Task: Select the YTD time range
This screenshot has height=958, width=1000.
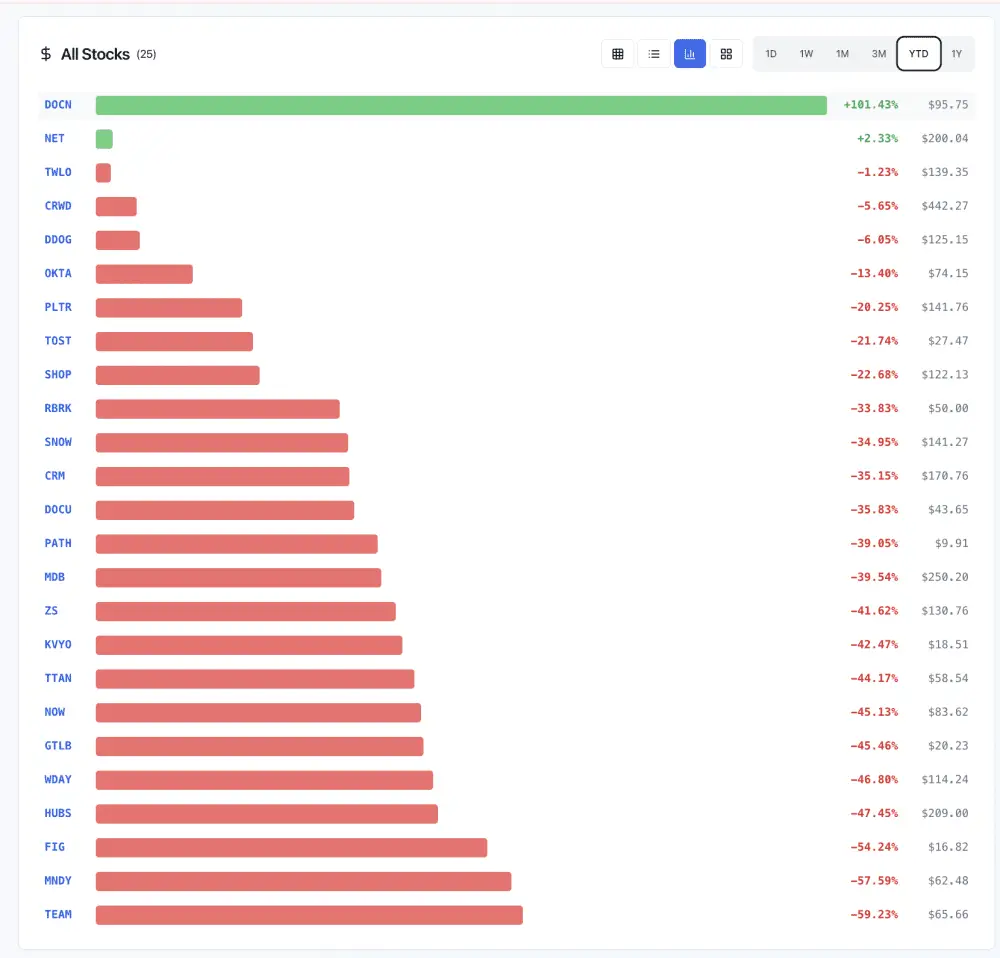Action: tap(918, 54)
